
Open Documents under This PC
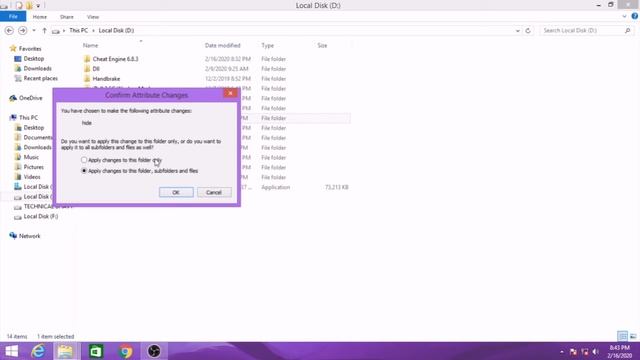coord(38,138)
